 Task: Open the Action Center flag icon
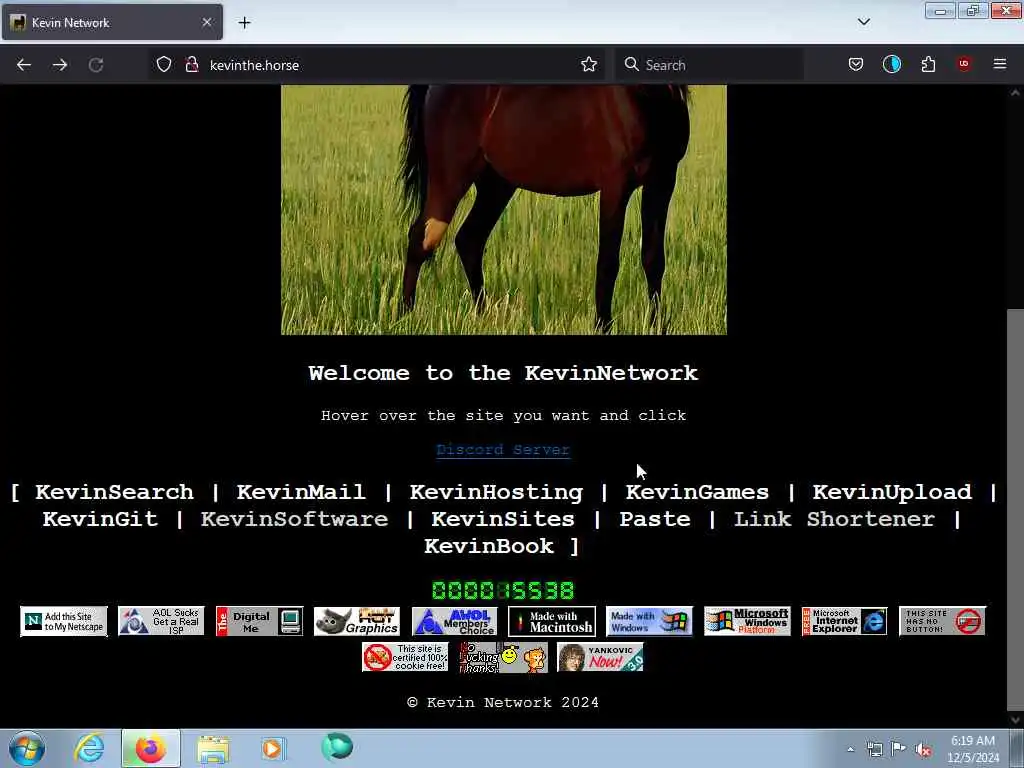coord(899,749)
